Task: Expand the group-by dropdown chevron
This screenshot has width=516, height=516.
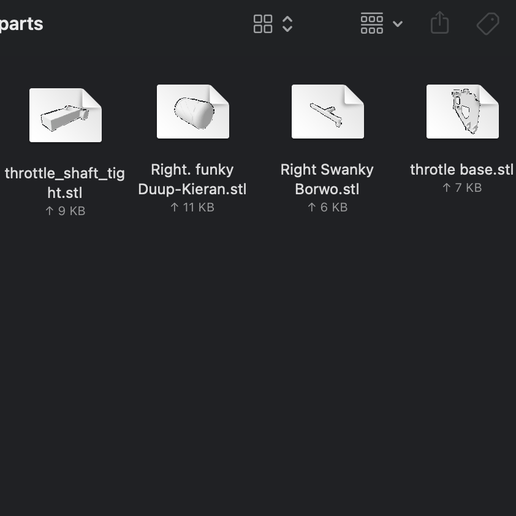Action: pyautogui.click(x=398, y=24)
